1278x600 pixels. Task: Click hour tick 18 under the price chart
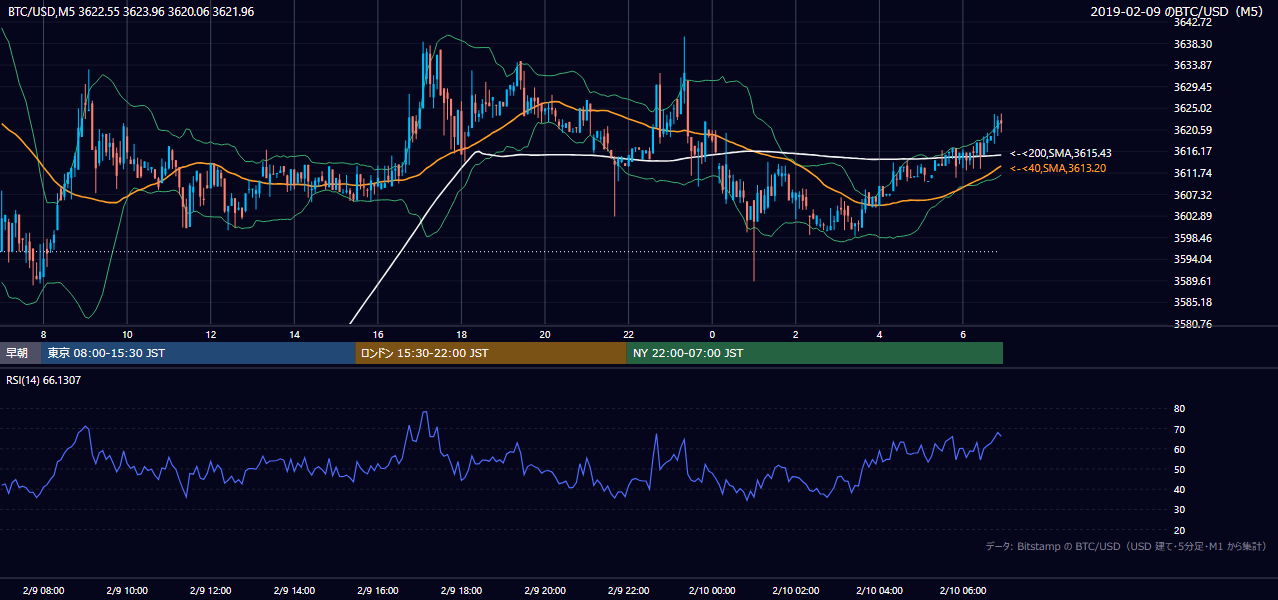click(461, 334)
